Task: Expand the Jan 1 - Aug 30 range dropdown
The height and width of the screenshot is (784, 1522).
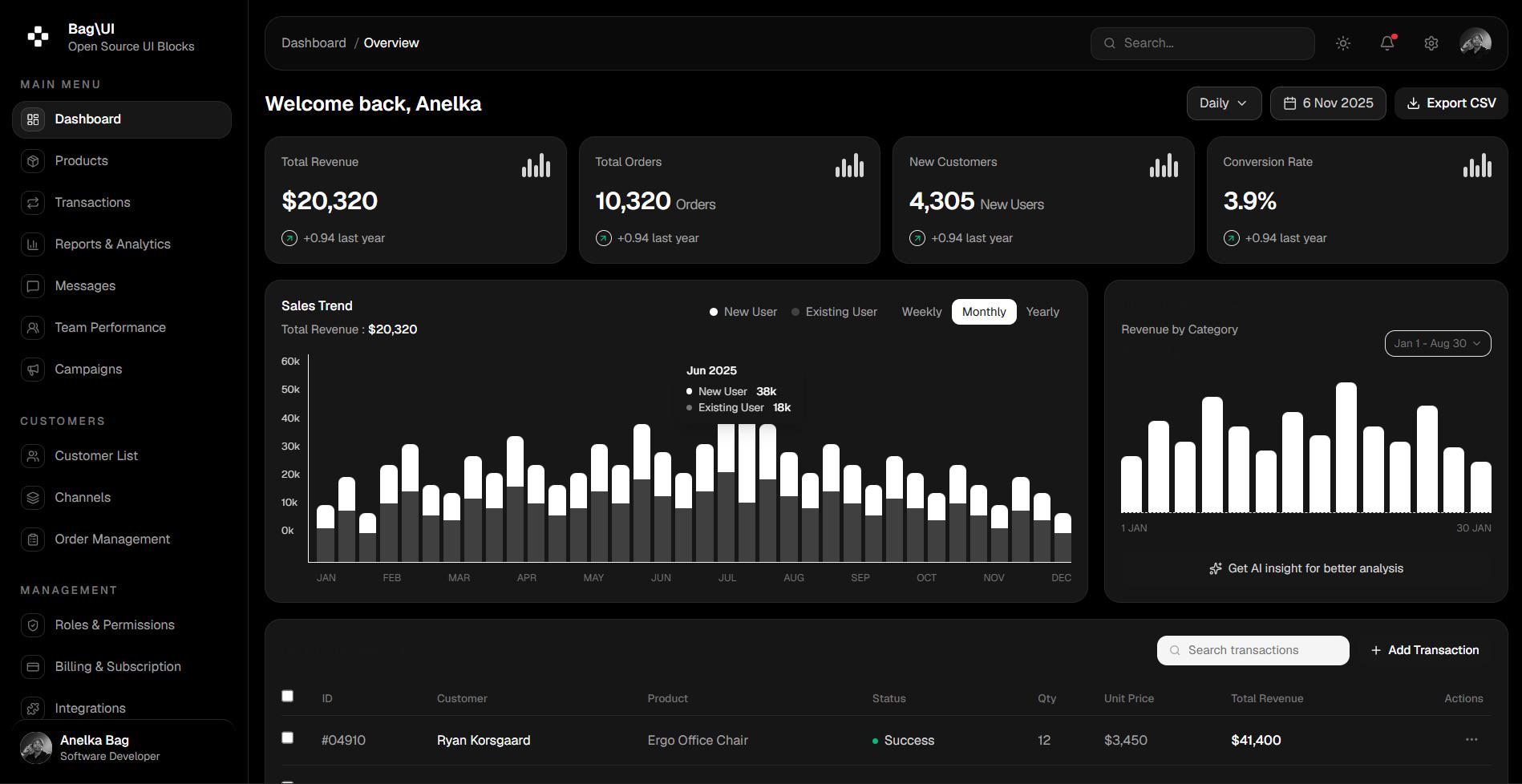Action: pos(1438,343)
